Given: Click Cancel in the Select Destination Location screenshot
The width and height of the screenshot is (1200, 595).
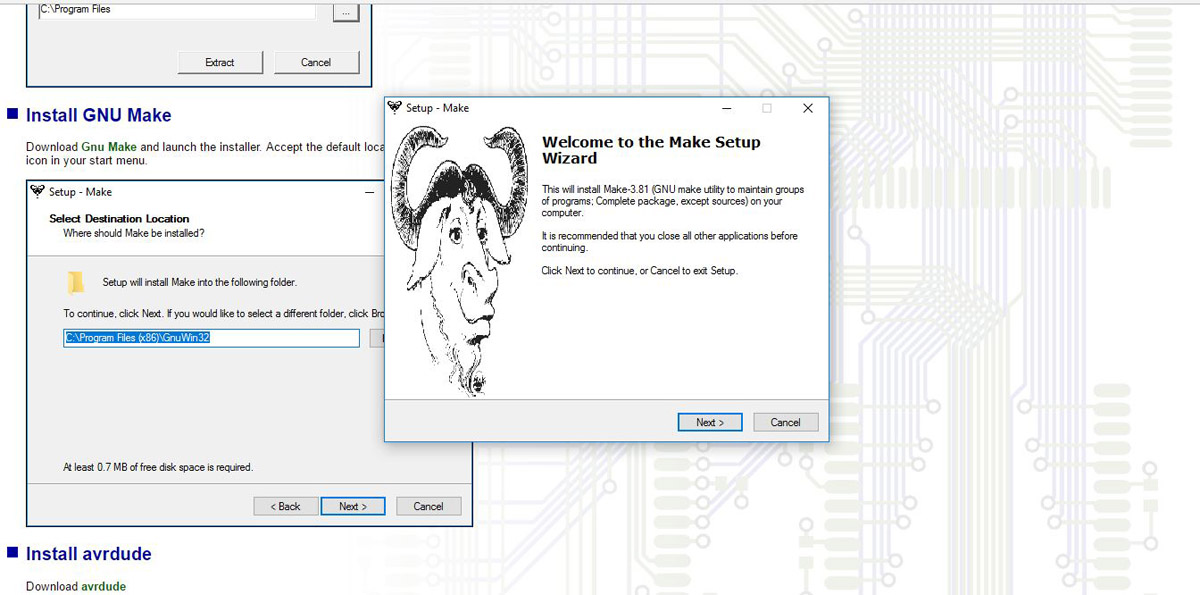Looking at the screenshot, I should 428,506.
